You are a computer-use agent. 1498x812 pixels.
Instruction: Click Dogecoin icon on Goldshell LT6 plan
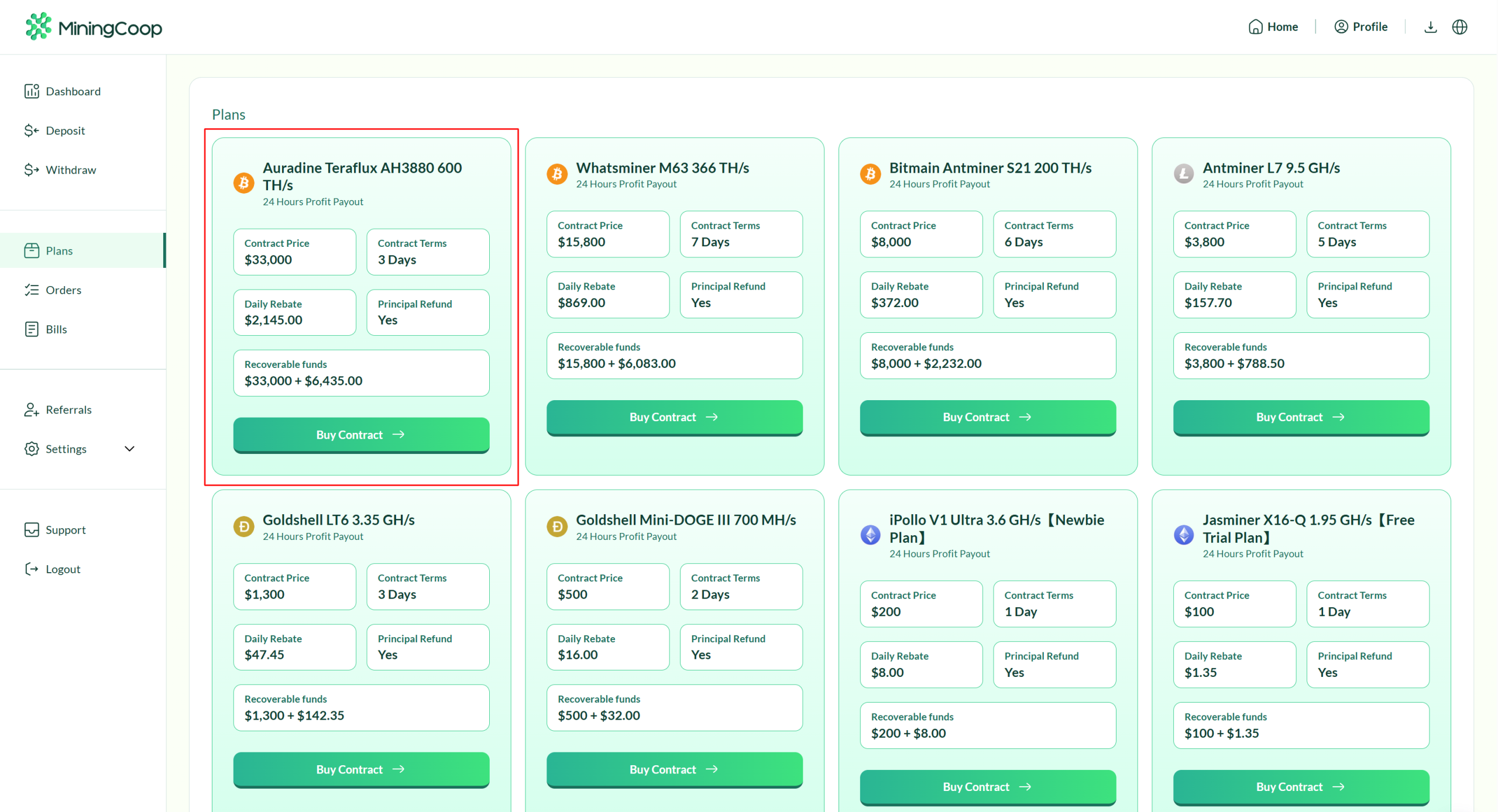[x=243, y=527]
